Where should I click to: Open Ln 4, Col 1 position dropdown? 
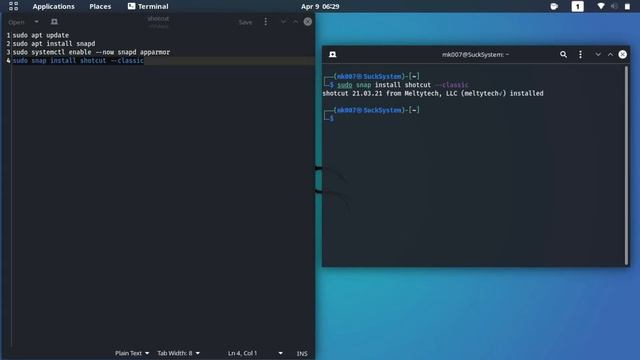(255, 353)
